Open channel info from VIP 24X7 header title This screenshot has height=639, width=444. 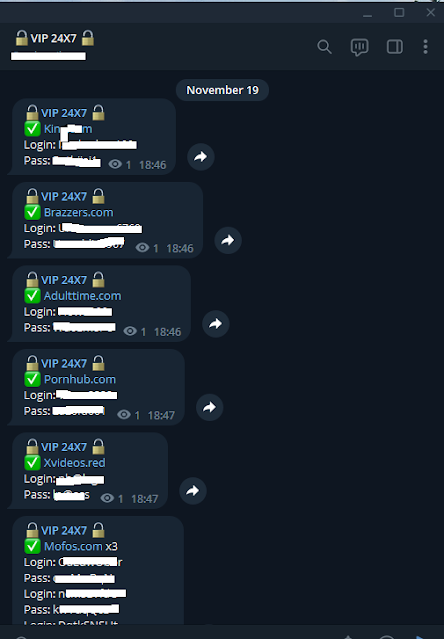(x=55, y=38)
